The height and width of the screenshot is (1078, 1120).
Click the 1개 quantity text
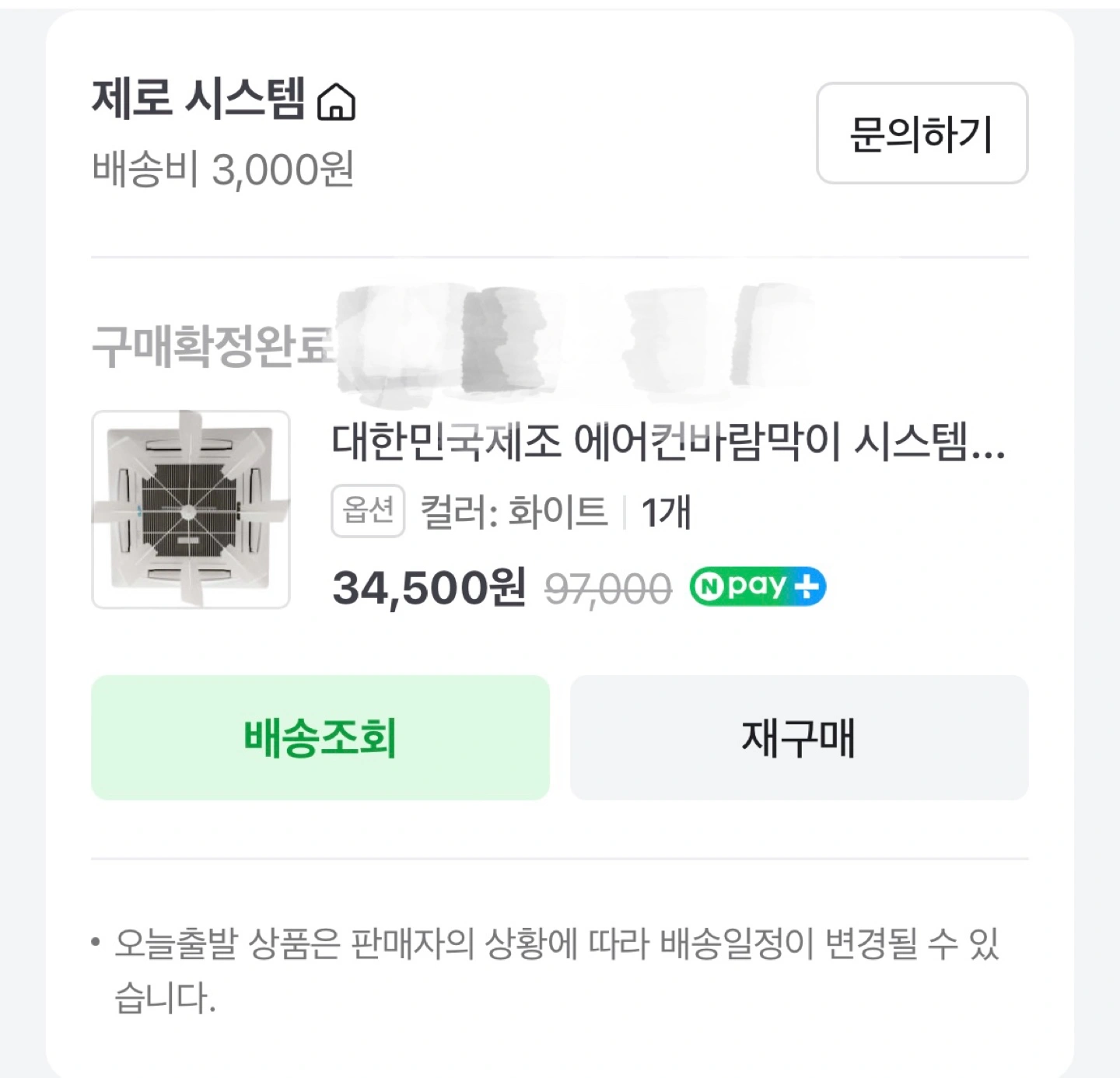coord(666,512)
